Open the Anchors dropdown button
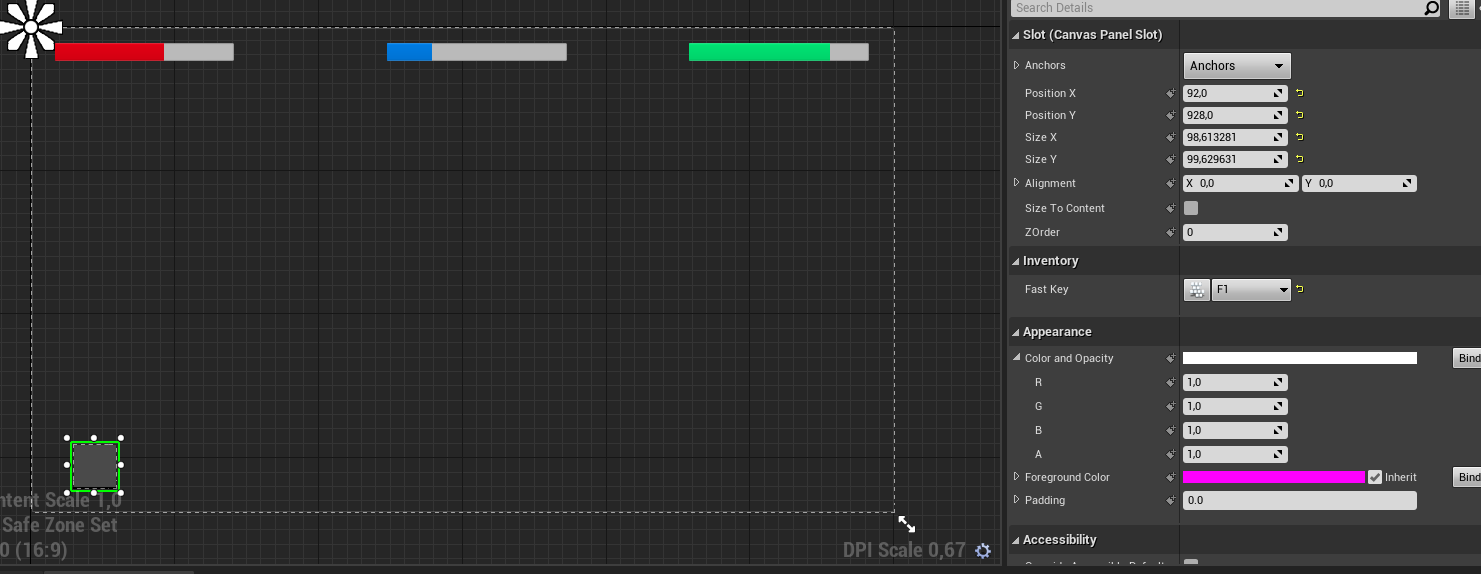 [1237, 66]
